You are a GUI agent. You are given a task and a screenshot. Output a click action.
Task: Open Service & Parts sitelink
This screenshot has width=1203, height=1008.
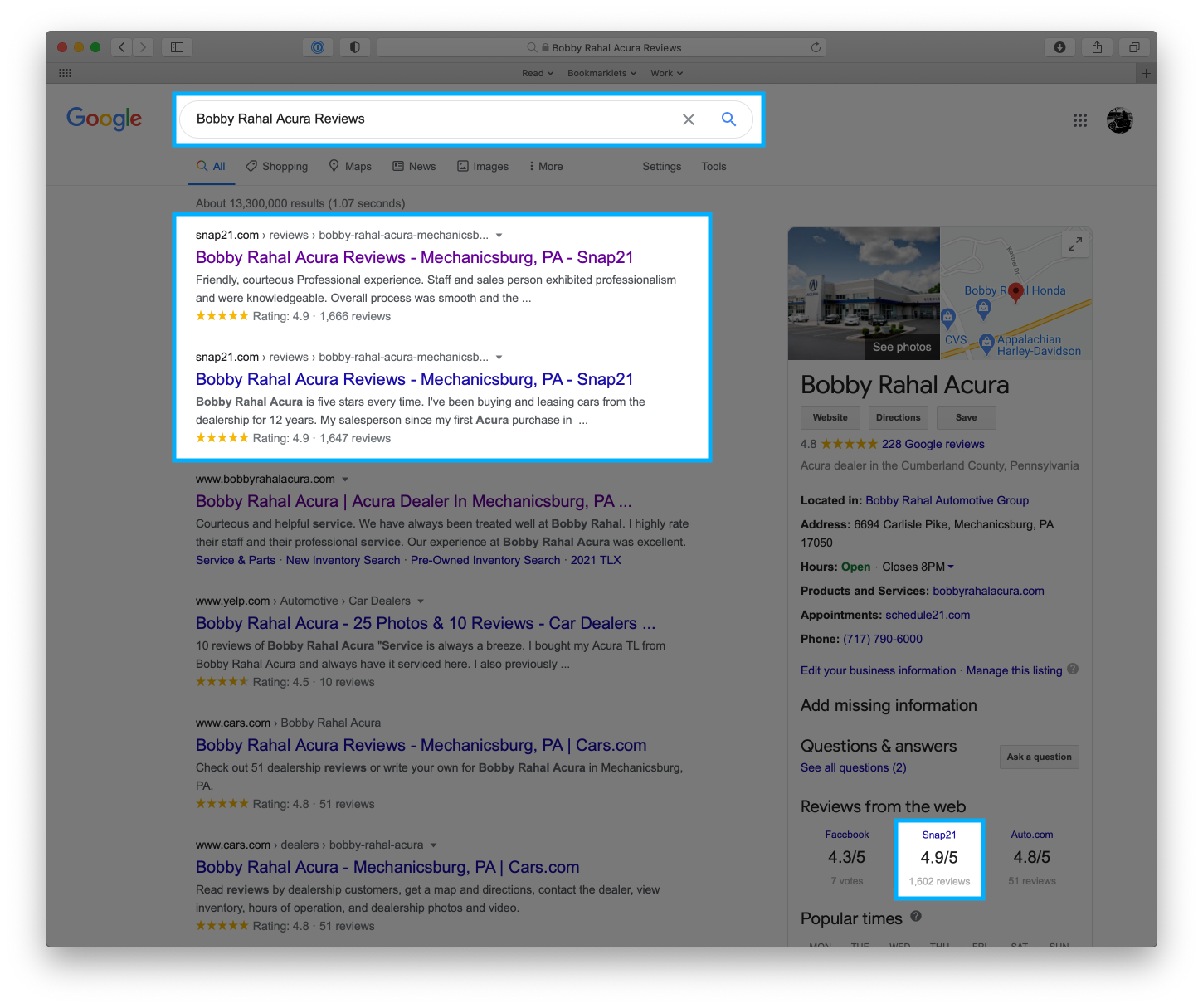236,560
